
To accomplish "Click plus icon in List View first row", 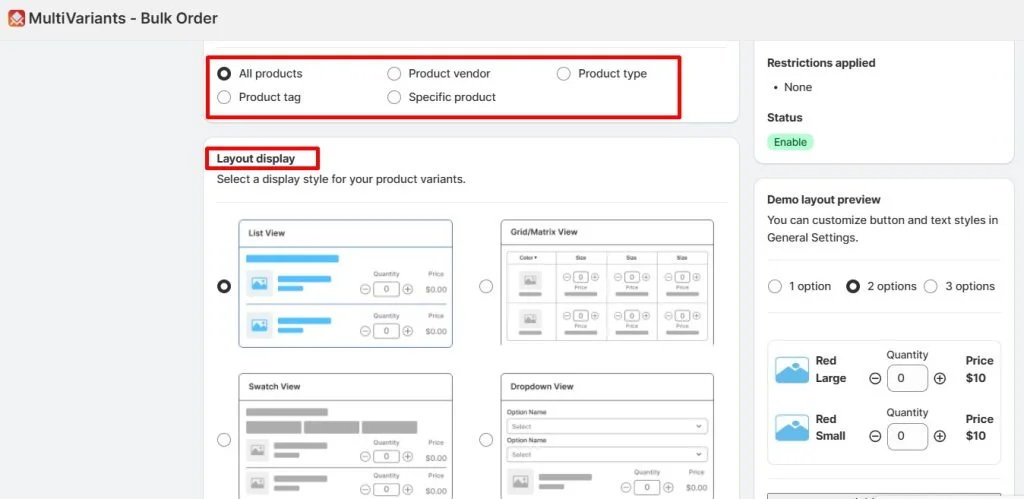I will (408, 289).
